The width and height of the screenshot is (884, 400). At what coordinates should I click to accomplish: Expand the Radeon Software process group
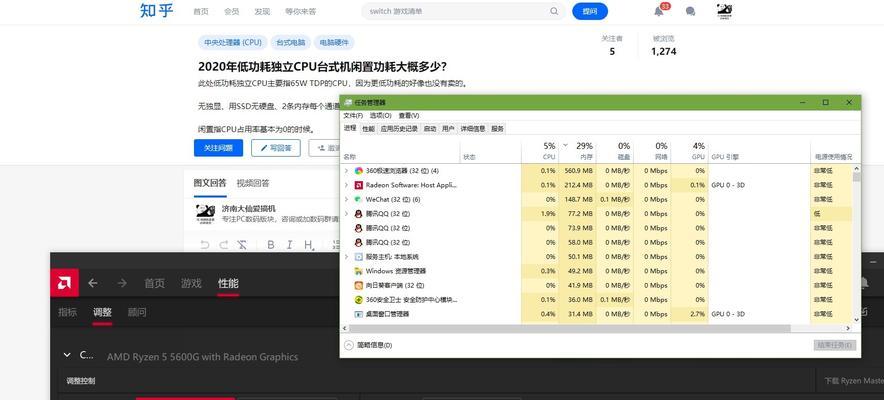(346, 185)
